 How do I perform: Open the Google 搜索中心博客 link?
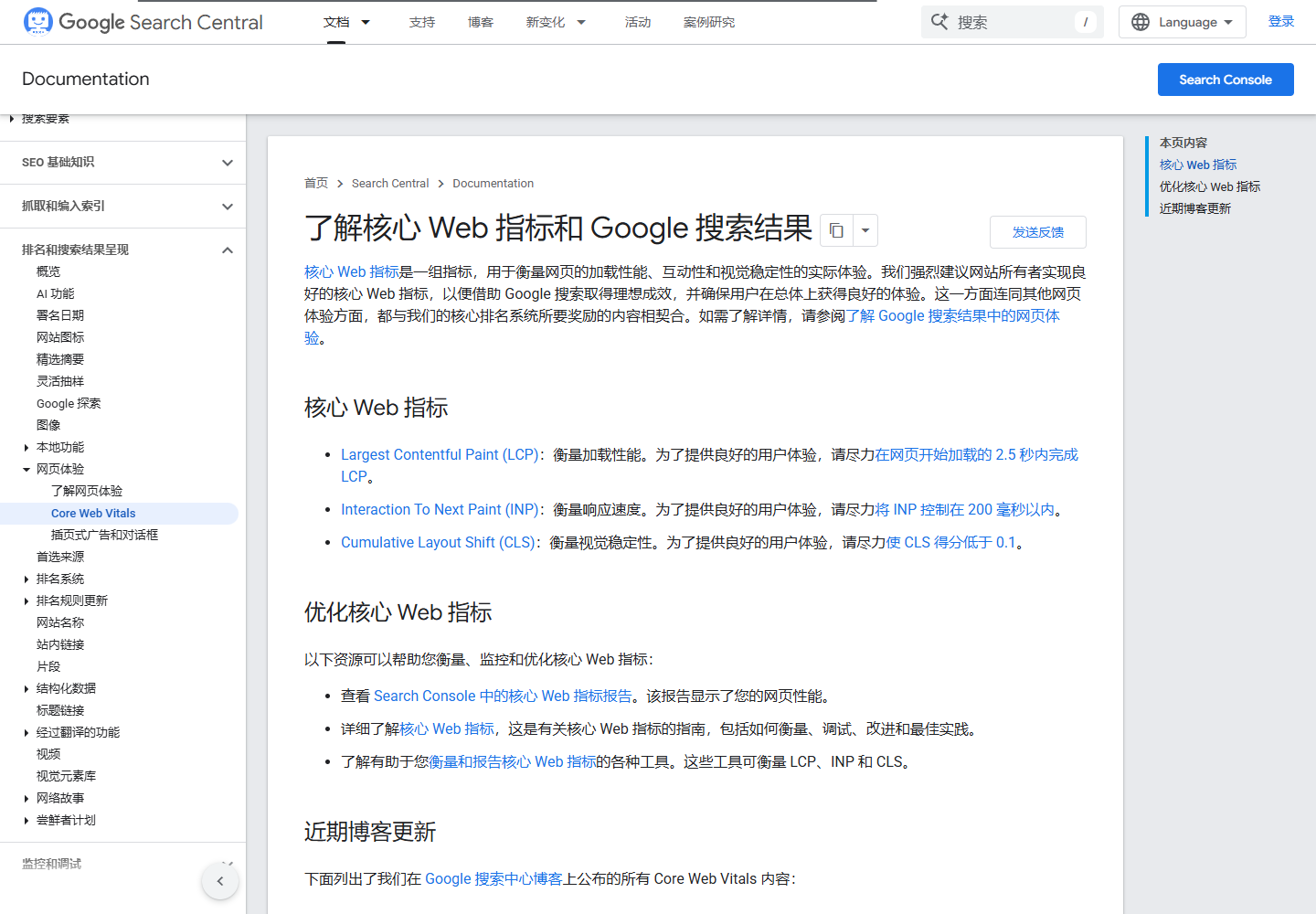pyautogui.click(x=493, y=879)
